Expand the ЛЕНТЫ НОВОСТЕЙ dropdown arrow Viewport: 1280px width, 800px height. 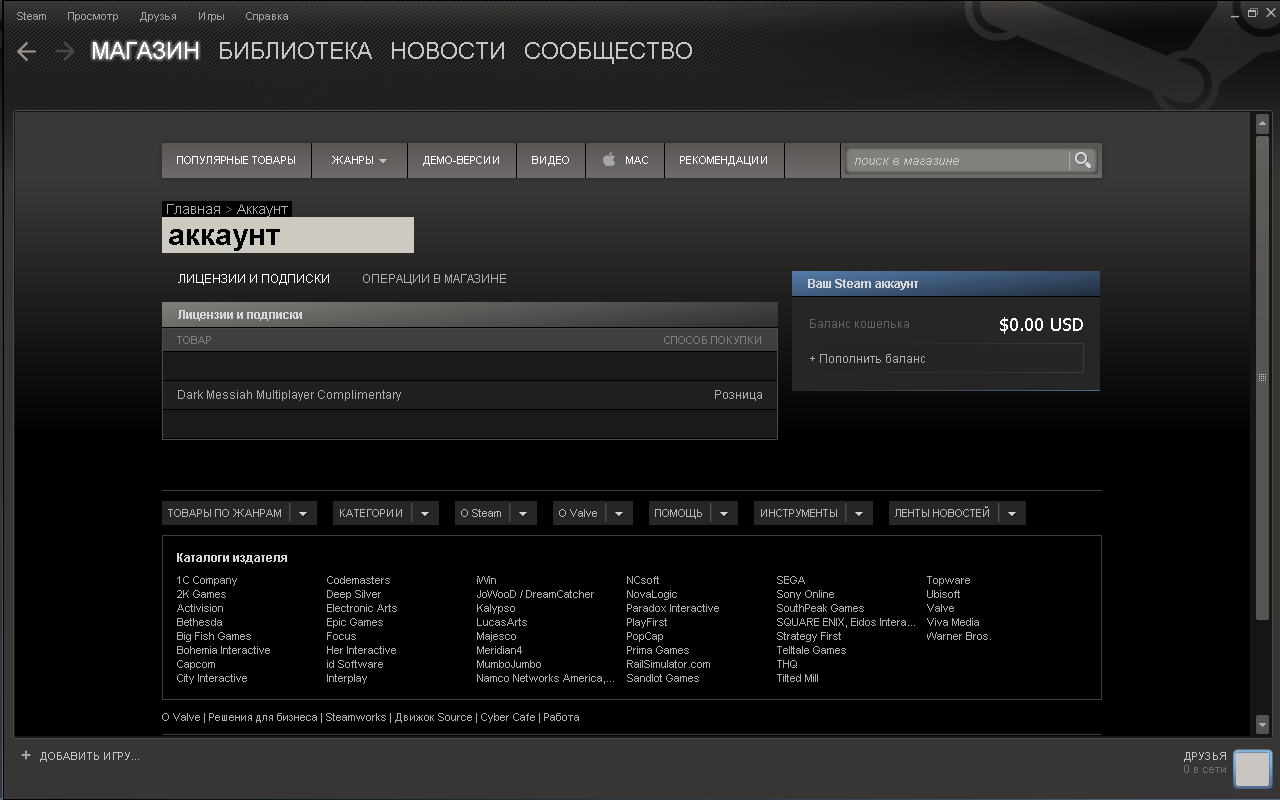[x=1012, y=513]
